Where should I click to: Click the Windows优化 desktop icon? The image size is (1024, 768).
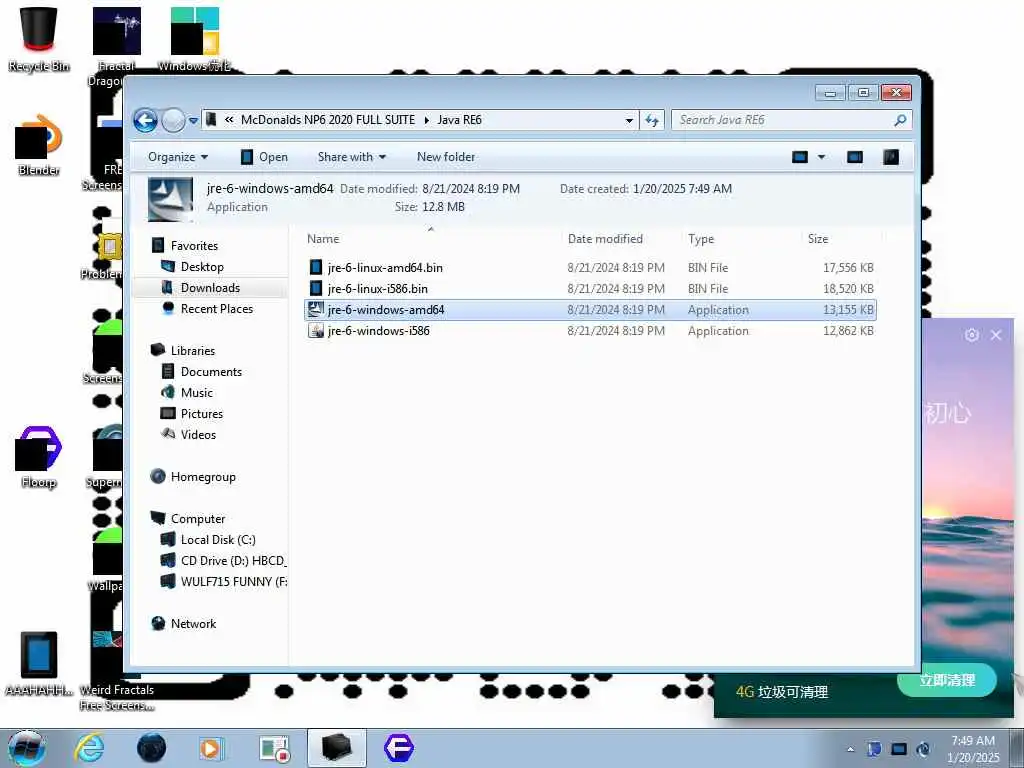195,39
